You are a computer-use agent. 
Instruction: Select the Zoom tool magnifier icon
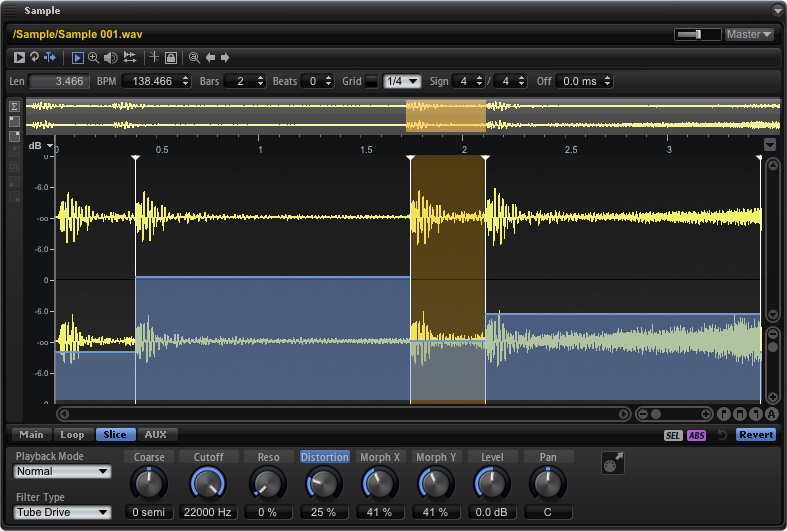94,58
